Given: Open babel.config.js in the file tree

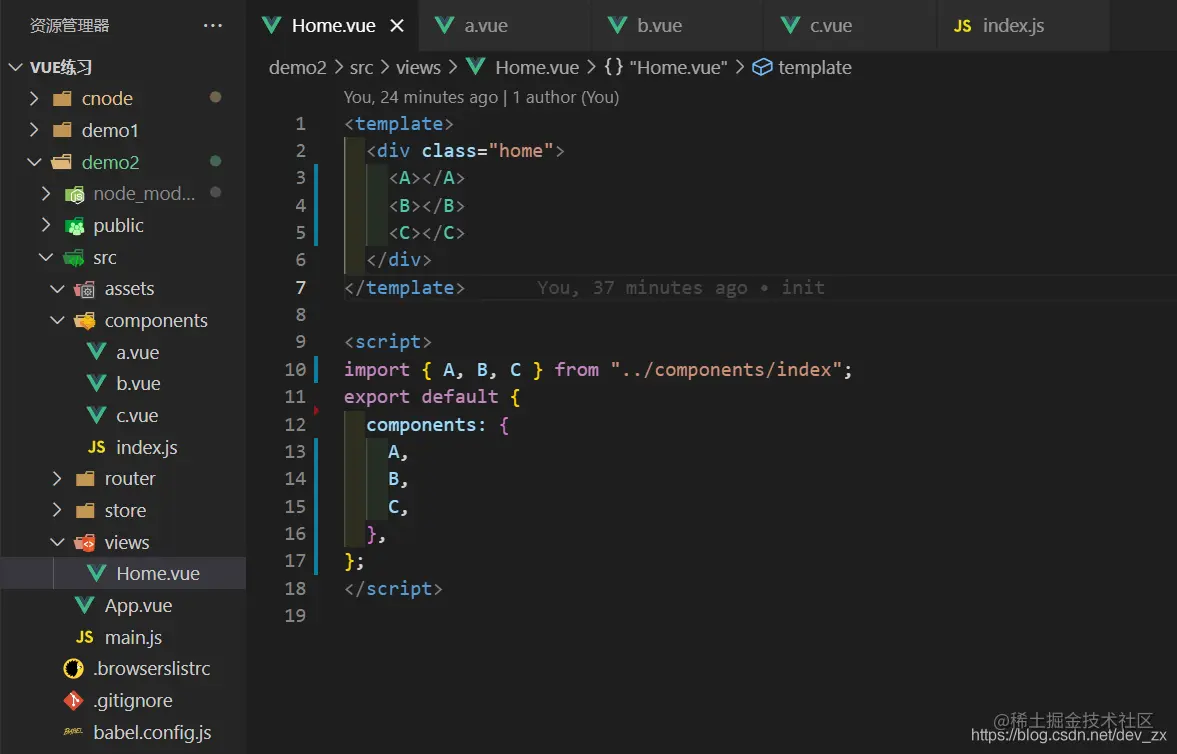Looking at the screenshot, I should (x=152, y=732).
